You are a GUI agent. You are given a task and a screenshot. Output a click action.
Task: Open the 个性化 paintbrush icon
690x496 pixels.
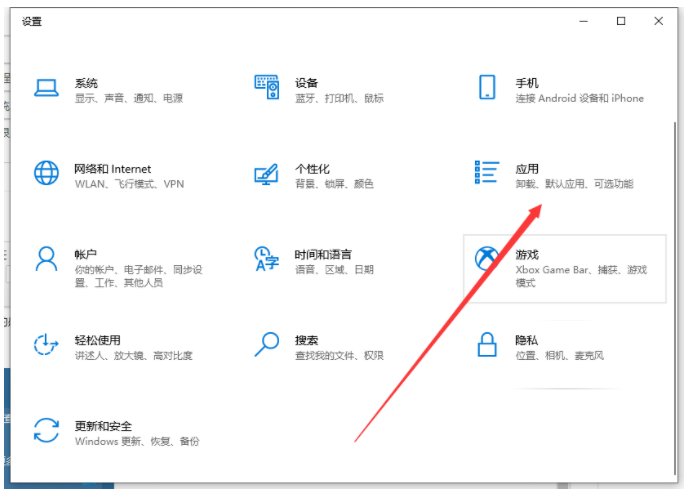[x=267, y=173]
